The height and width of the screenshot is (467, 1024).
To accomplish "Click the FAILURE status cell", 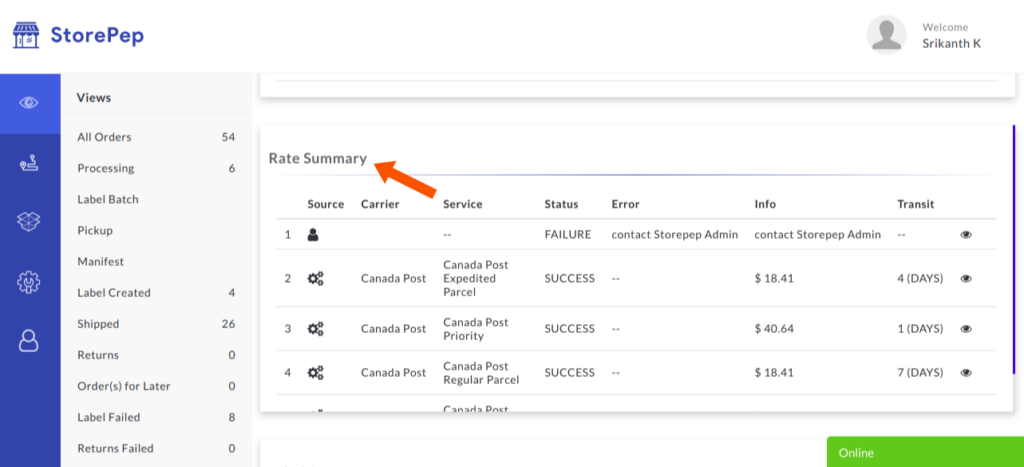I will tap(568, 234).
